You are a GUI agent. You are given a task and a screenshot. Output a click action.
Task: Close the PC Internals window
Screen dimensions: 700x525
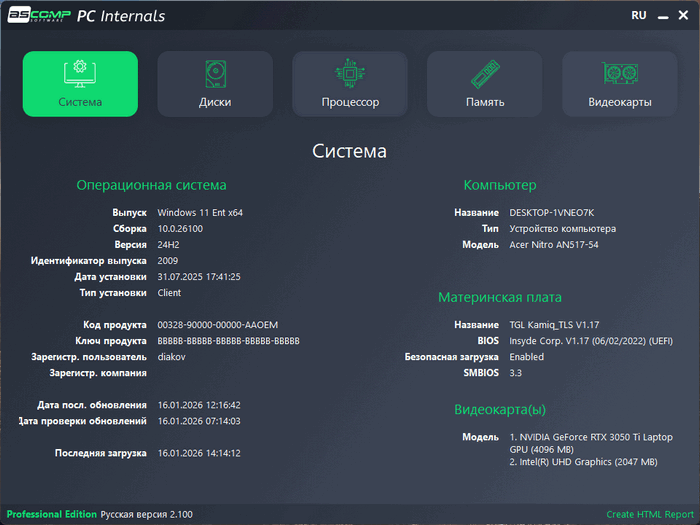pos(683,16)
